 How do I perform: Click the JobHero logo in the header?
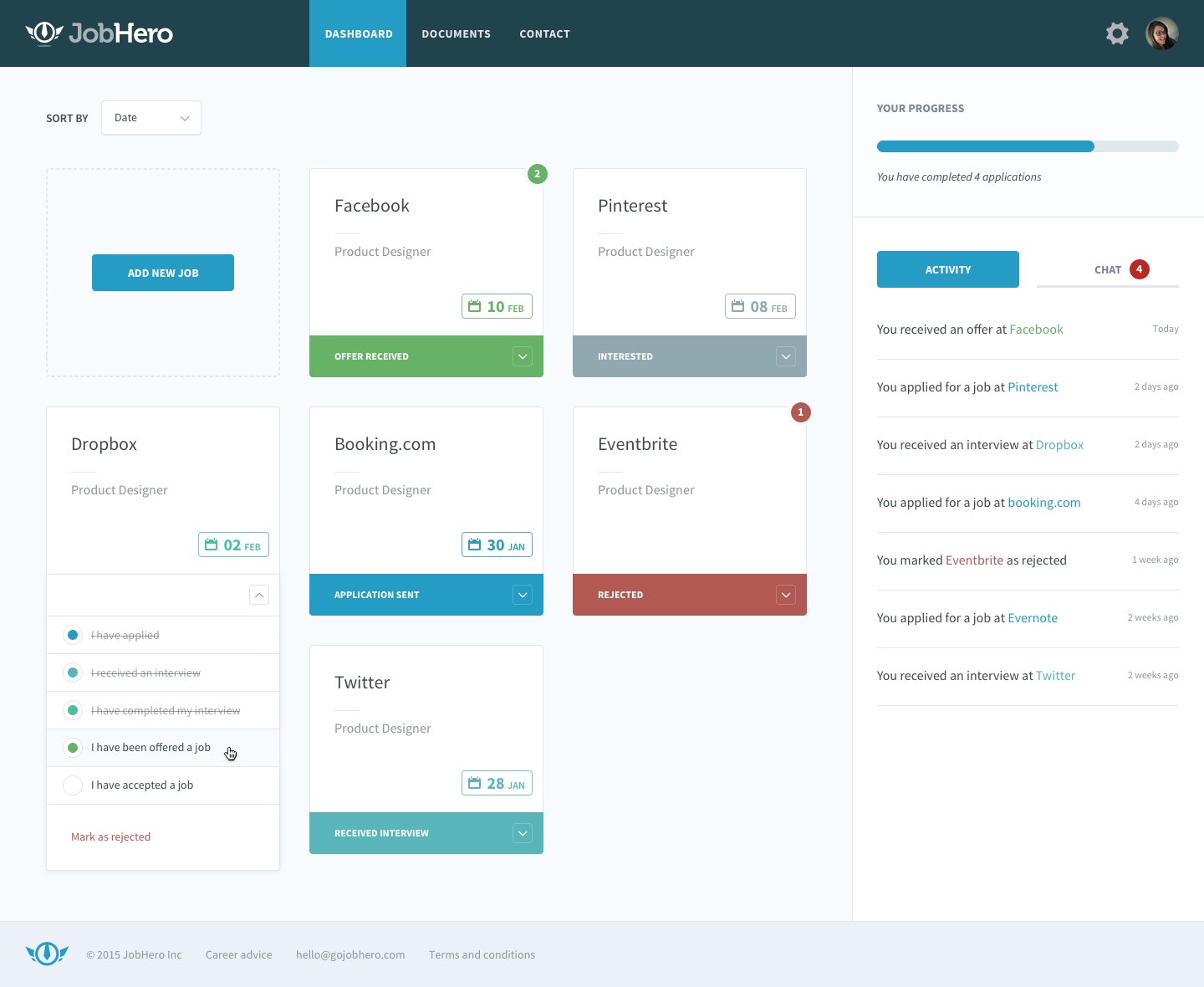coord(99,33)
